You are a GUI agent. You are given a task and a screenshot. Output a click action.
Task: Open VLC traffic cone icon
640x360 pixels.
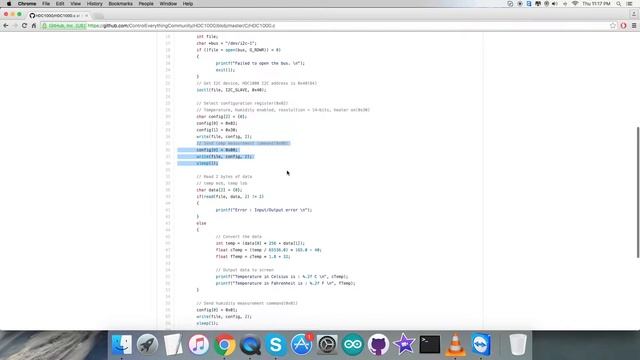pos(456,344)
